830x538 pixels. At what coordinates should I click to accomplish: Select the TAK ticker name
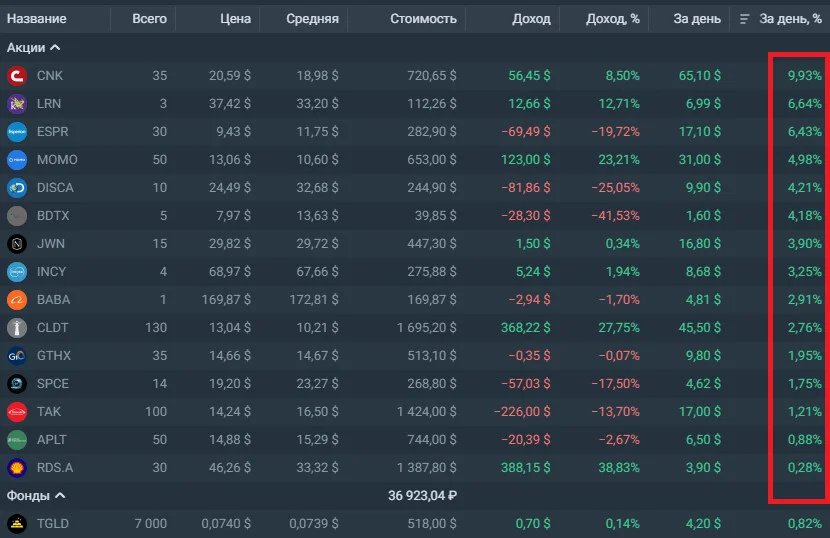49,412
